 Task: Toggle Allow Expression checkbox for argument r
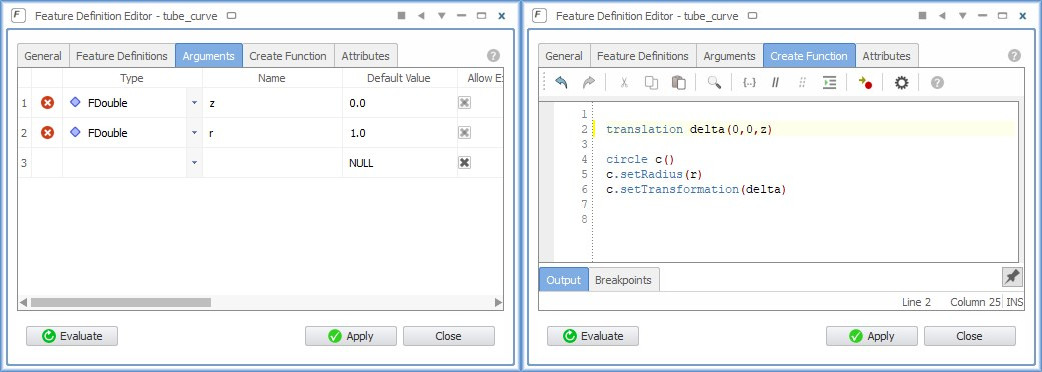pos(465,133)
